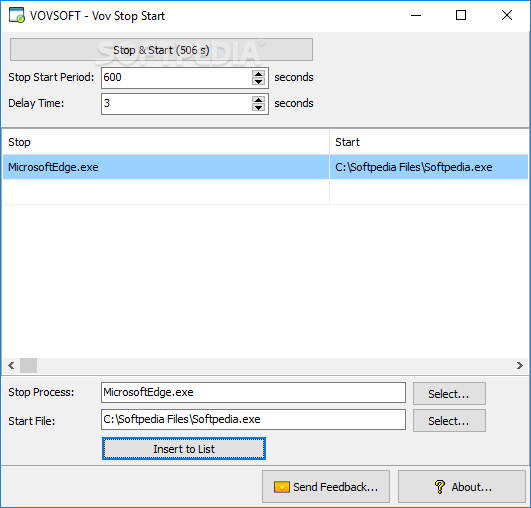531x508 pixels.
Task: Click the C:\Softpedia Files\Softpedia.exe list cell
Action: [429, 167]
